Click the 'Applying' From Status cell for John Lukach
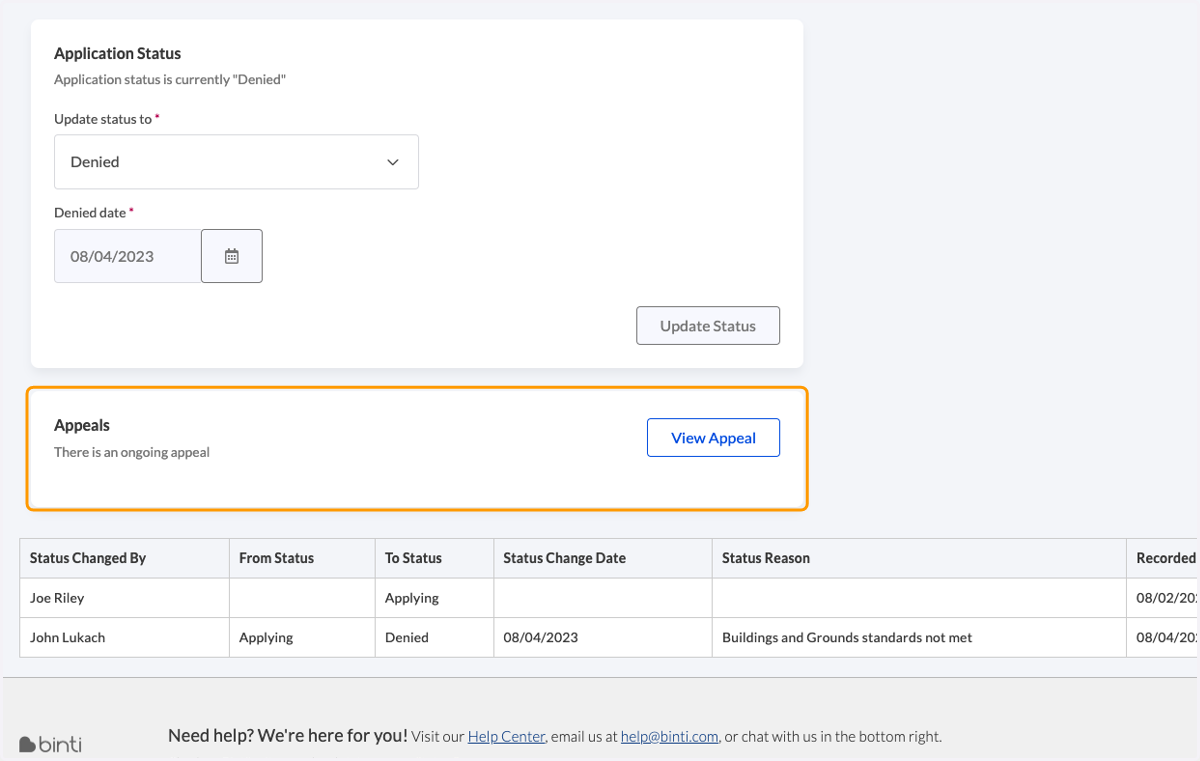The width and height of the screenshot is (1200, 761). [302, 637]
